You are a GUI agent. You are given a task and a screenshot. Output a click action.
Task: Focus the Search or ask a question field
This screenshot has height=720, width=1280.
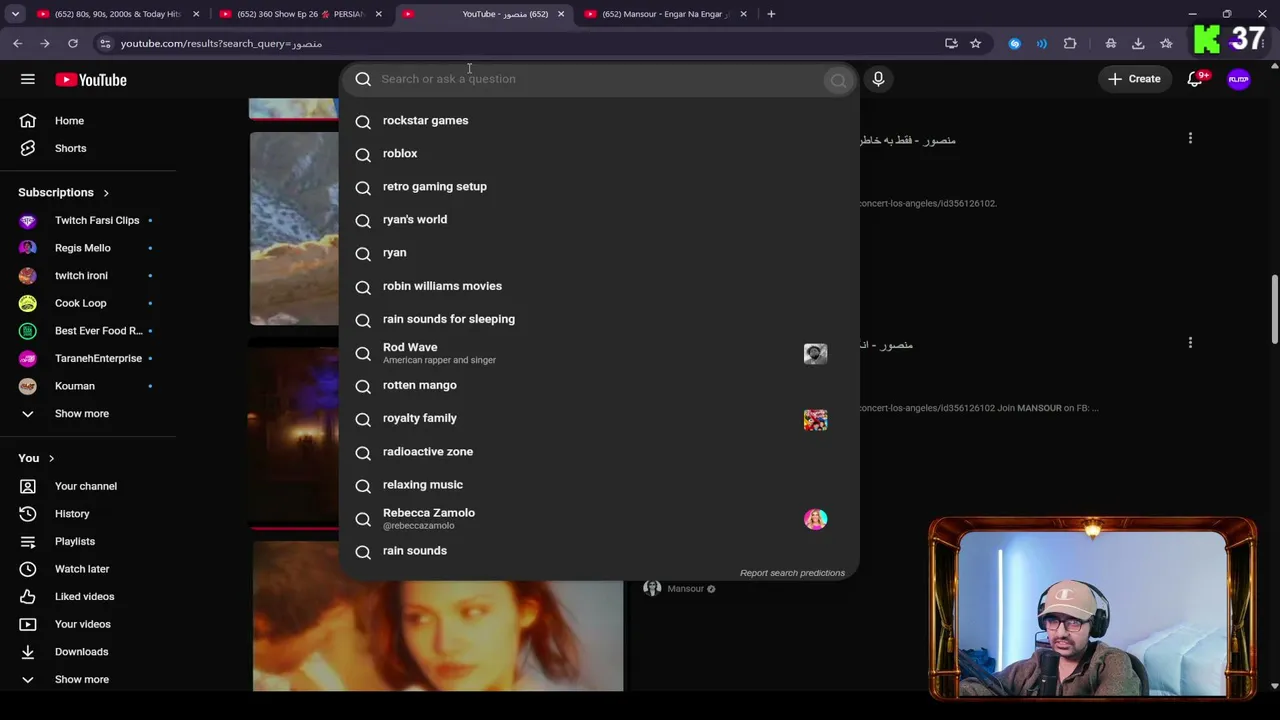pyautogui.click(x=600, y=79)
